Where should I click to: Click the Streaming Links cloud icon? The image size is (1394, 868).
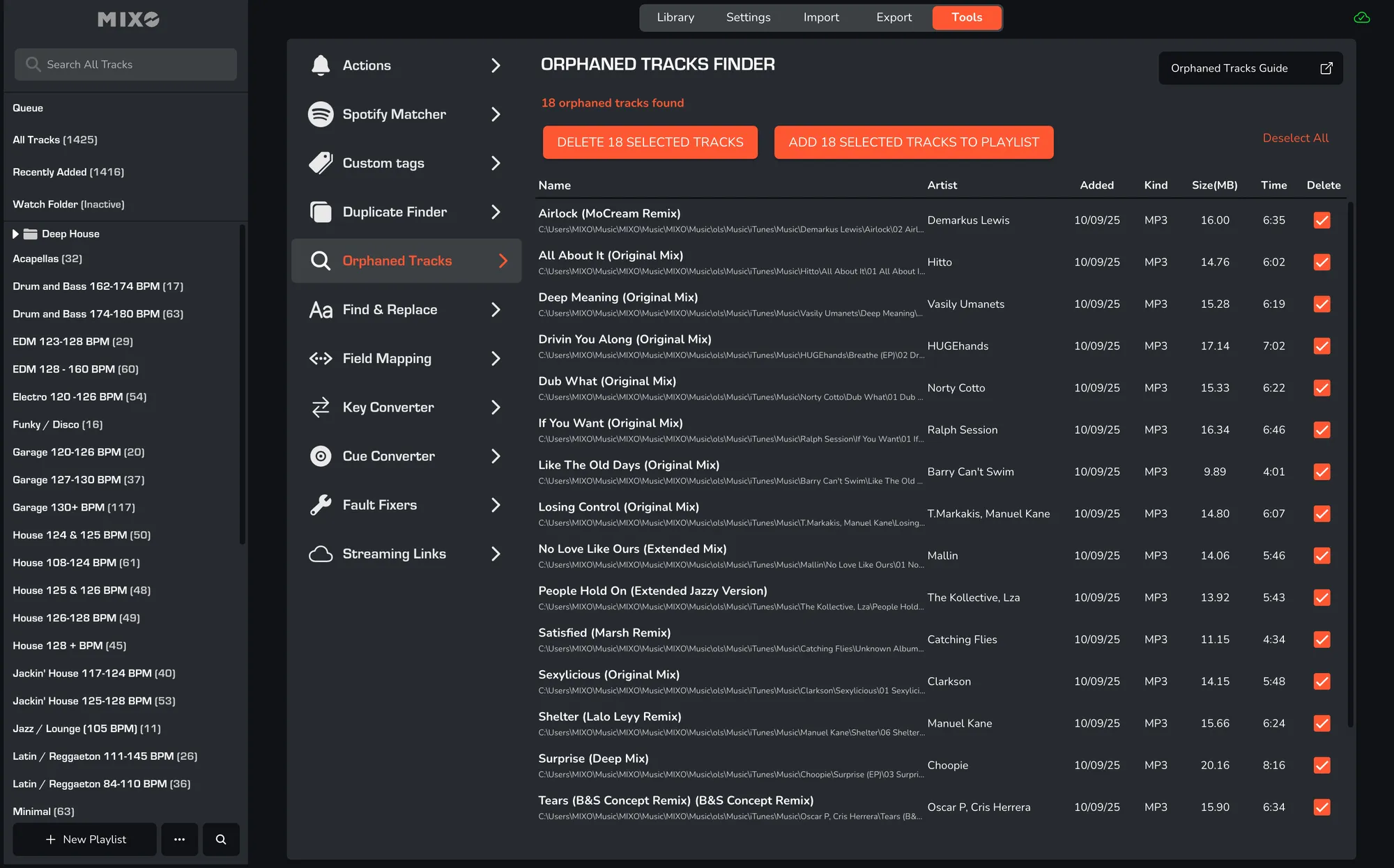coord(321,554)
